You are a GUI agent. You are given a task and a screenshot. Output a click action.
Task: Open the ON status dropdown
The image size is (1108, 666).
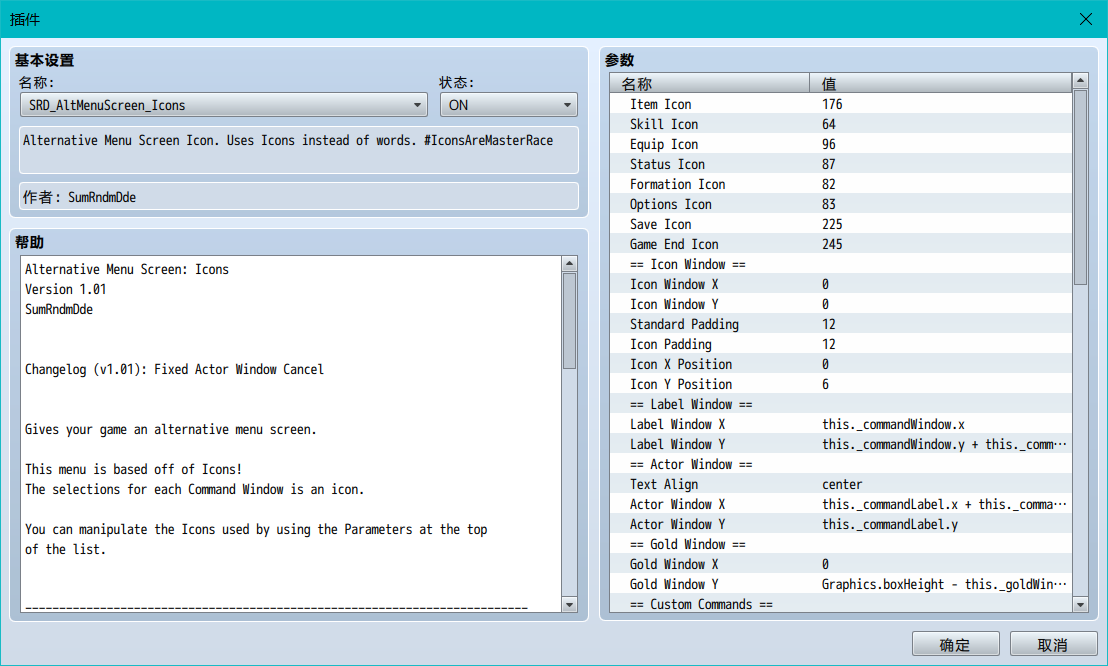(509, 105)
